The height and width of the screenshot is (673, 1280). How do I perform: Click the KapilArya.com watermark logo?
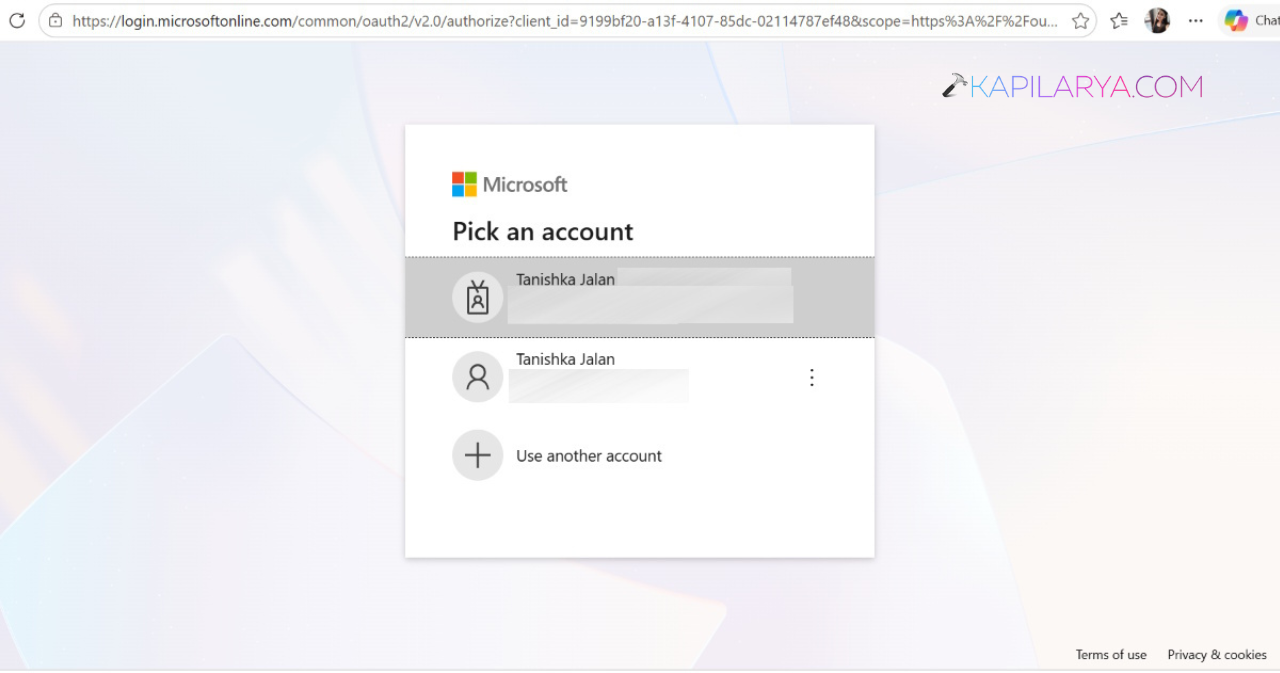coord(1072,87)
